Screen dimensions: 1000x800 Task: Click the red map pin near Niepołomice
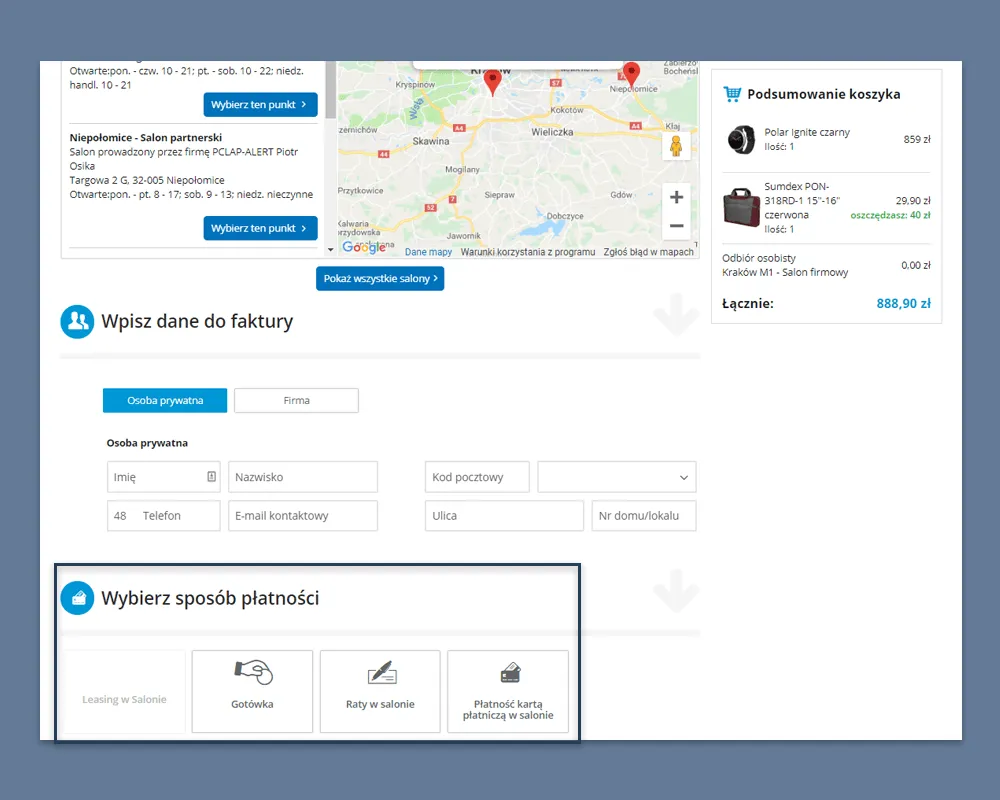[630, 74]
